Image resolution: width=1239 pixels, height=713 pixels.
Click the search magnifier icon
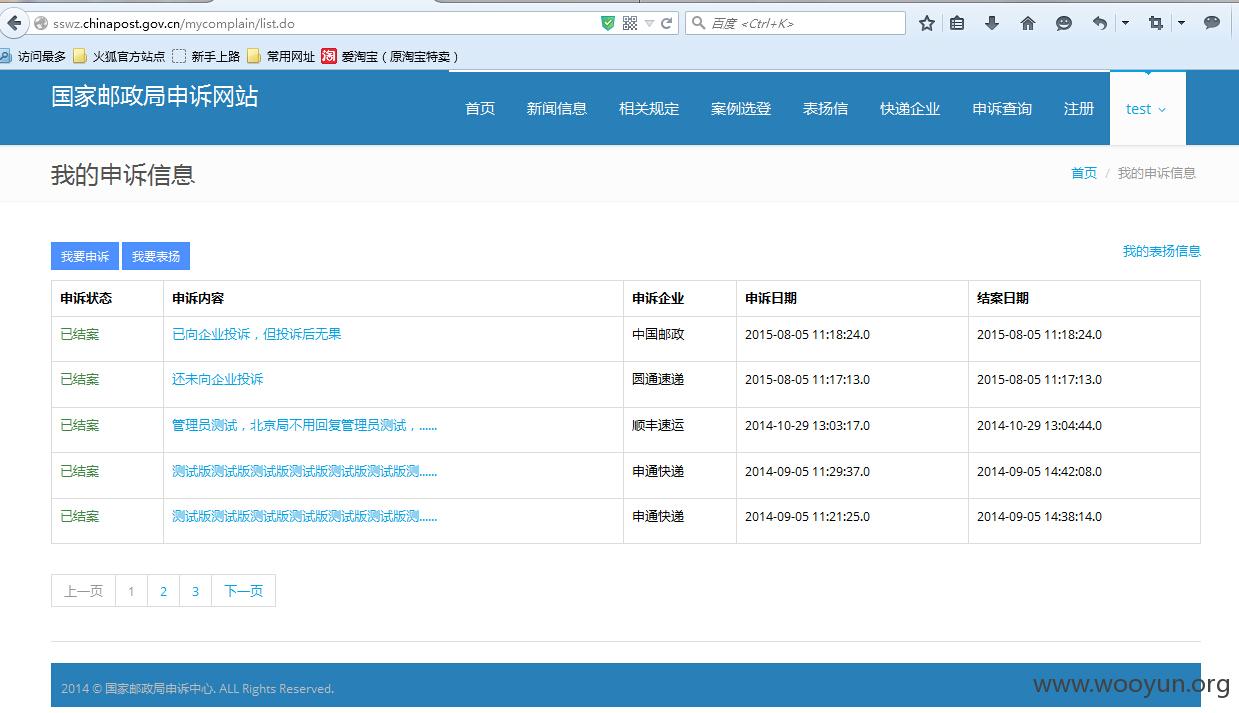pyautogui.click(x=697, y=23)
